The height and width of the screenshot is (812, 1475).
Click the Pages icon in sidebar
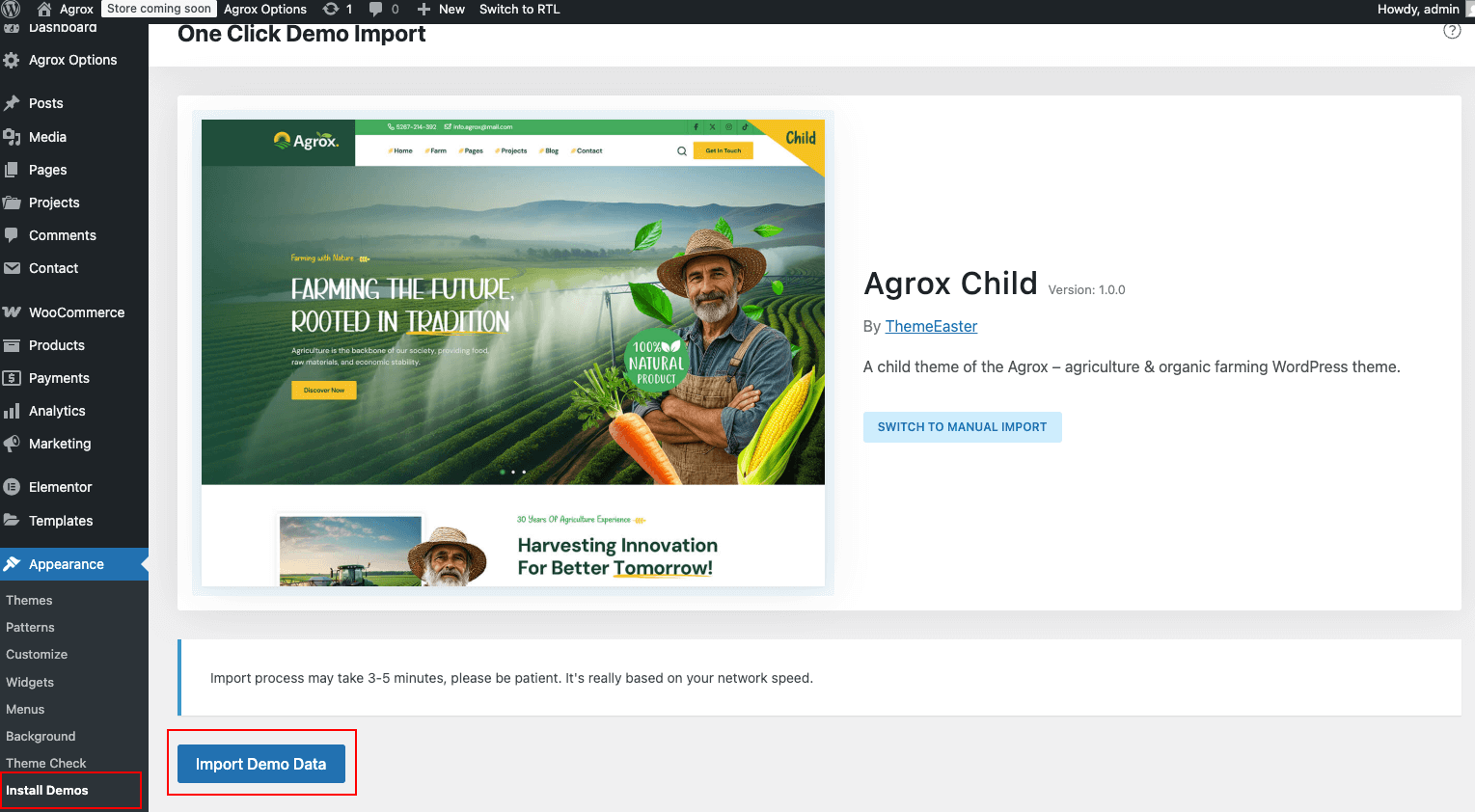click(12, 170)
